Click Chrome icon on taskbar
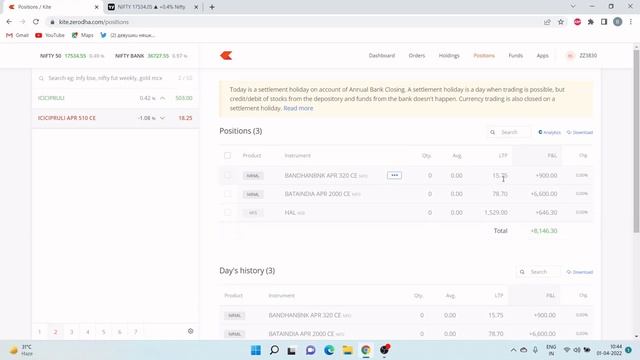This screenshot has height=360, width=640. click(x=366, y=350)
